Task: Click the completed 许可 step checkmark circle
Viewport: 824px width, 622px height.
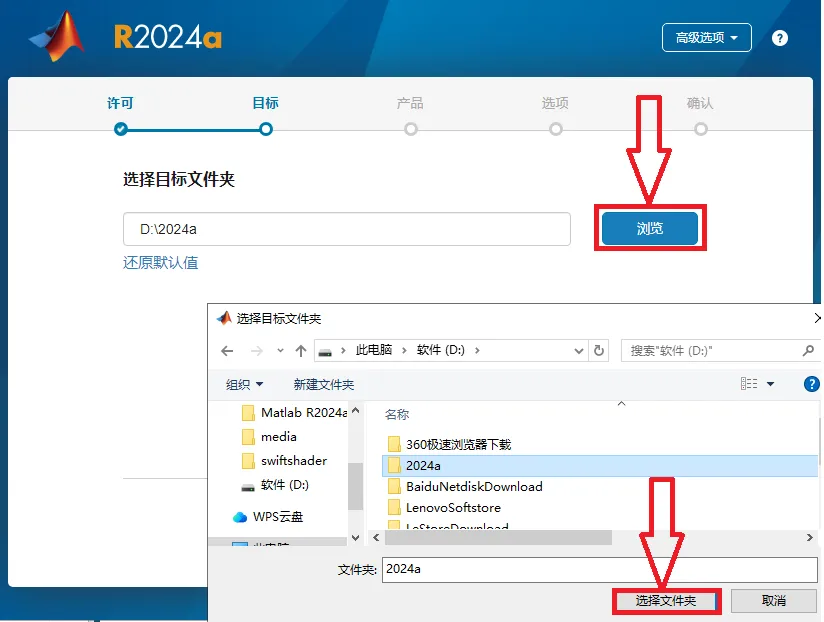Action: (121, 129)
